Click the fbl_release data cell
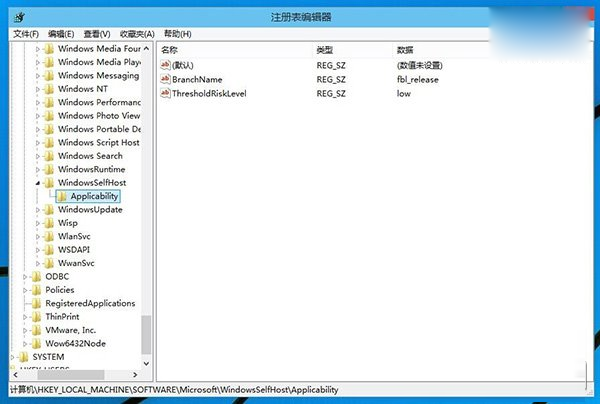 click(x=418, y=80)
